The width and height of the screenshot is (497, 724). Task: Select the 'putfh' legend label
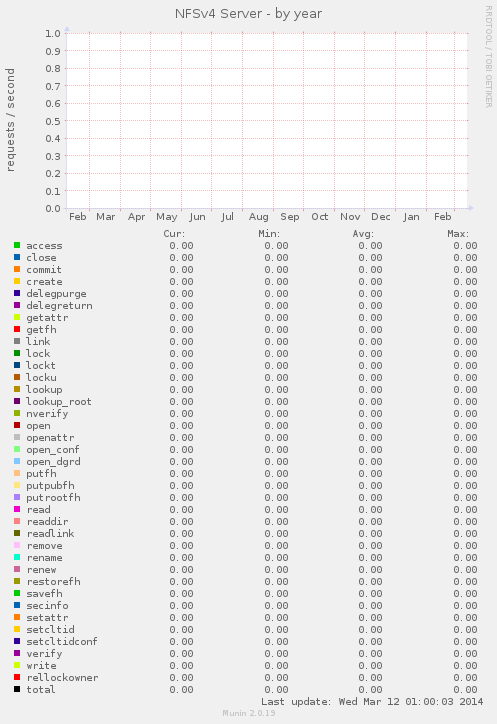pyautogui.click(x=41, y=474)
